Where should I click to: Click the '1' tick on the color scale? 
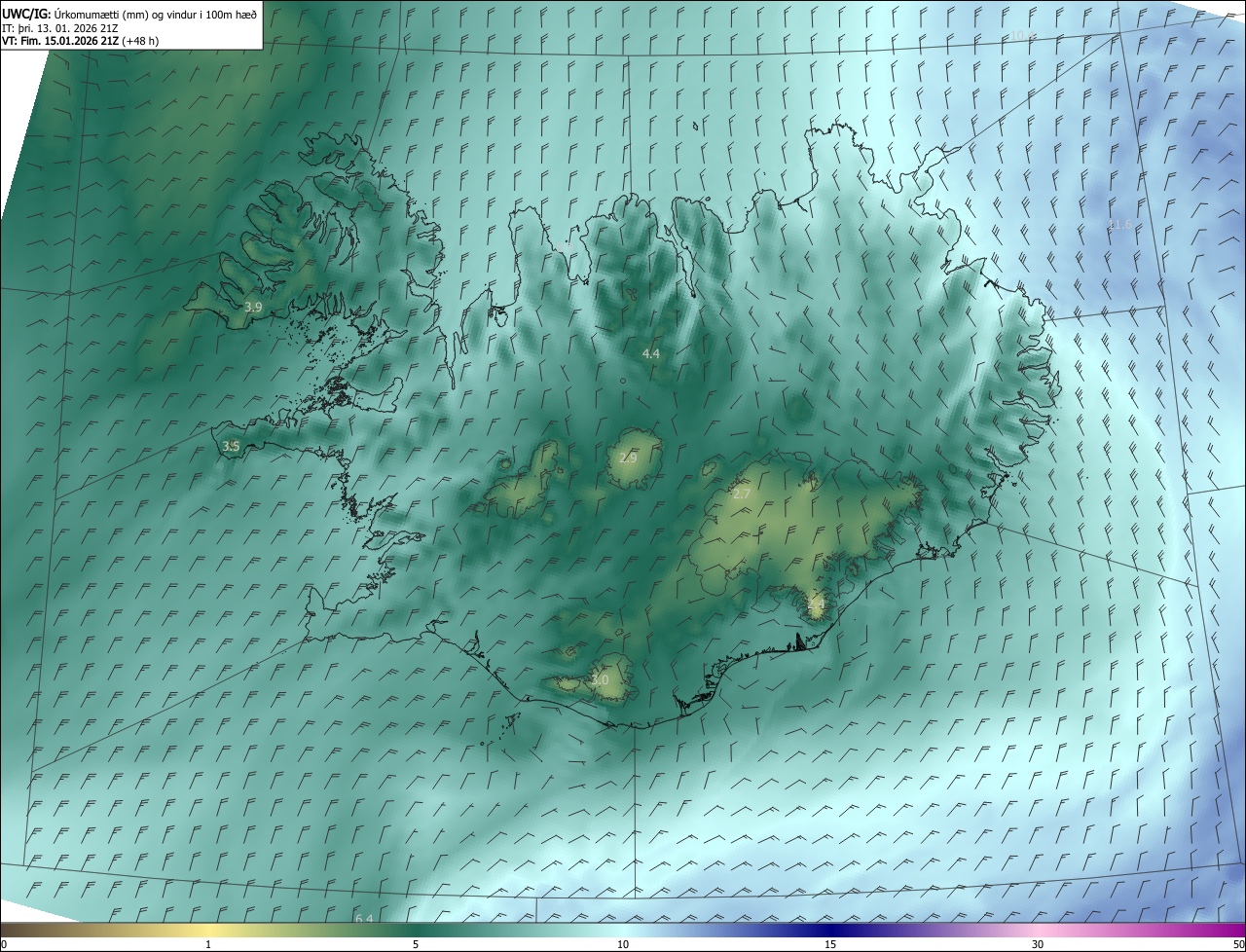click(x=208, y=944)
